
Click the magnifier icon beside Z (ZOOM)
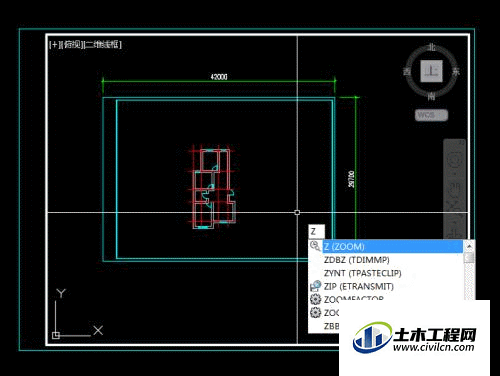coord(315,246)
